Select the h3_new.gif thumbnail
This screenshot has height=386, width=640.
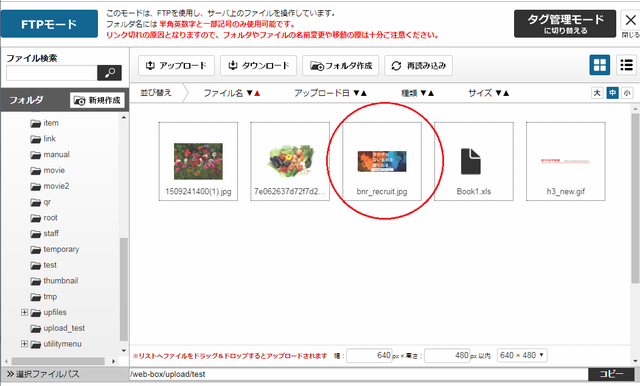coord(566,161)
